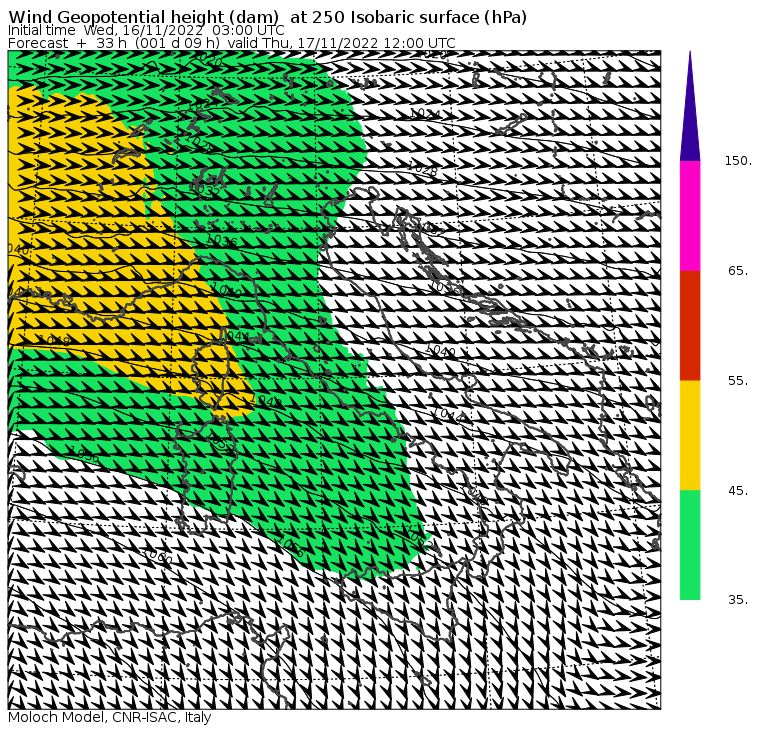Click the 1060 contour label on the map

pyautogui.click(x=158, y=556)
